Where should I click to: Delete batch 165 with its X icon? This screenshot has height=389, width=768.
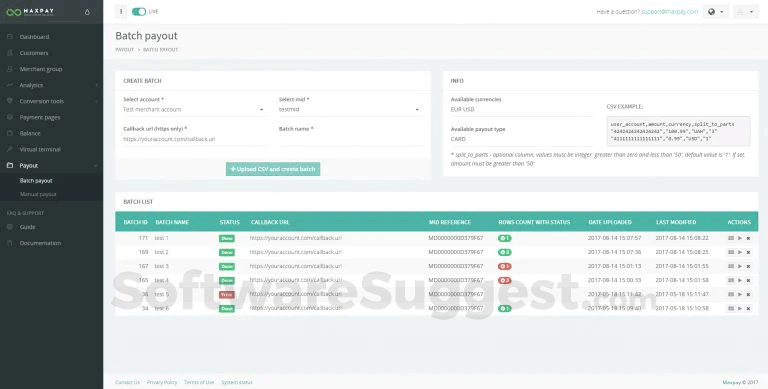point(748,280)
